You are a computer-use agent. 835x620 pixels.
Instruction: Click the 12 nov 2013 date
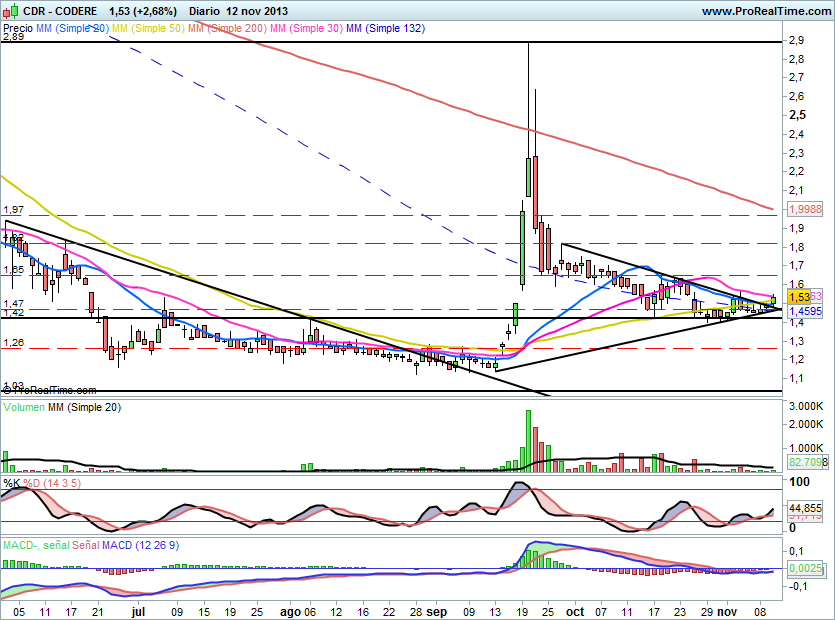pos(257,11)
